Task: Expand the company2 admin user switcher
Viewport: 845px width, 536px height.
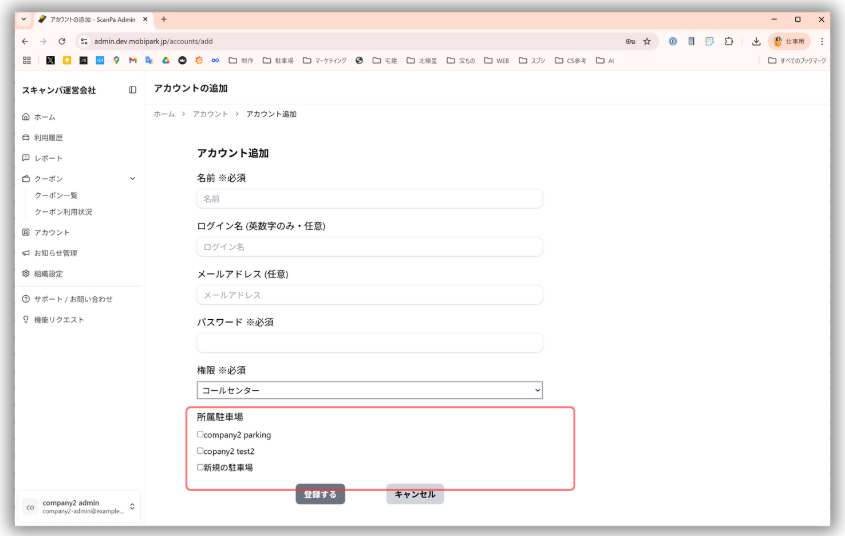Action: click(132, 507)
